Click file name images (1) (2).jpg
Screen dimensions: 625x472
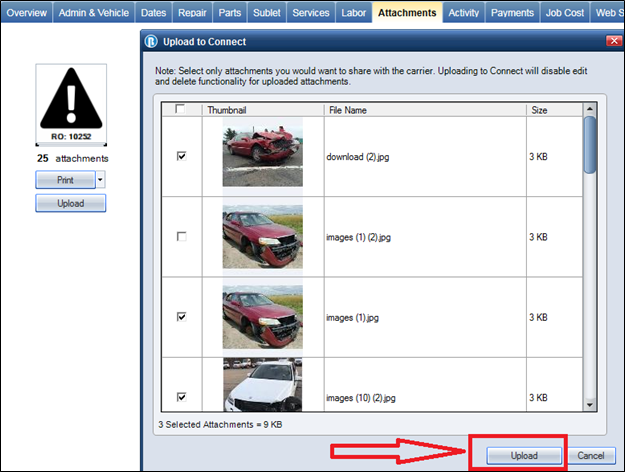(x=358, y=237)
